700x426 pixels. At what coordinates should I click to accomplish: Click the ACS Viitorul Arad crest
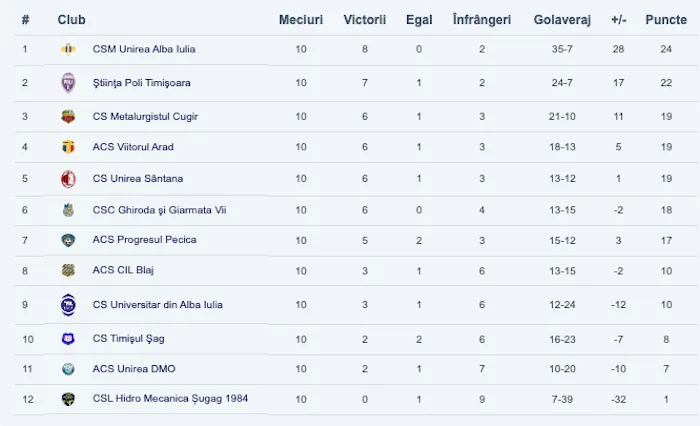click(68, 147)
